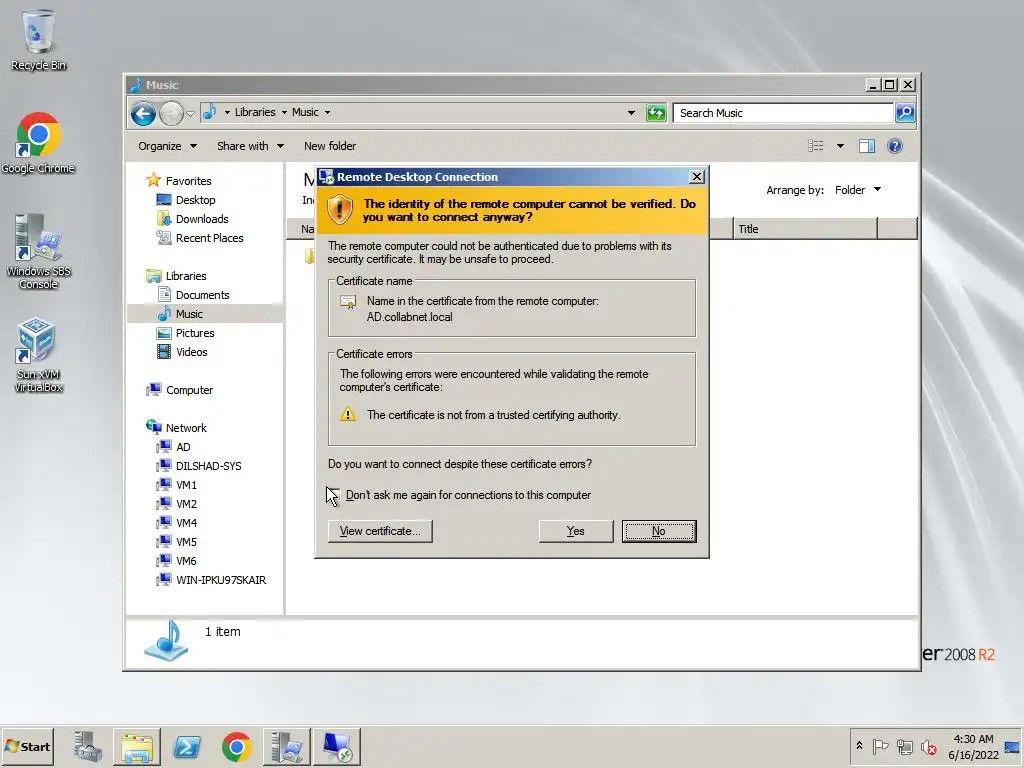The width and height of the screenshot is (1024, 768).
Task: Select Downloads under Favorites
Action: tap(202, 219)
